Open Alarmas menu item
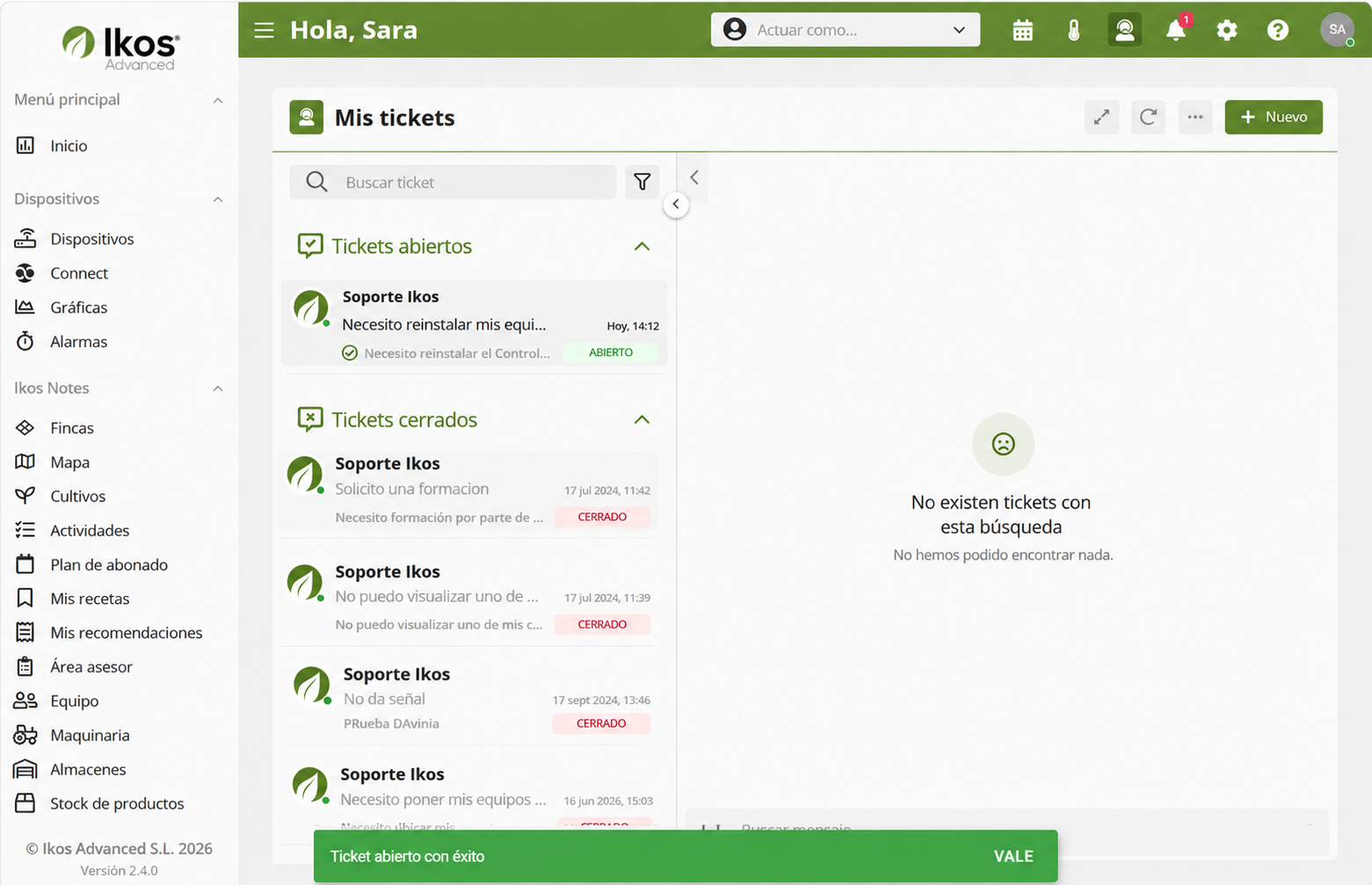 78,342
